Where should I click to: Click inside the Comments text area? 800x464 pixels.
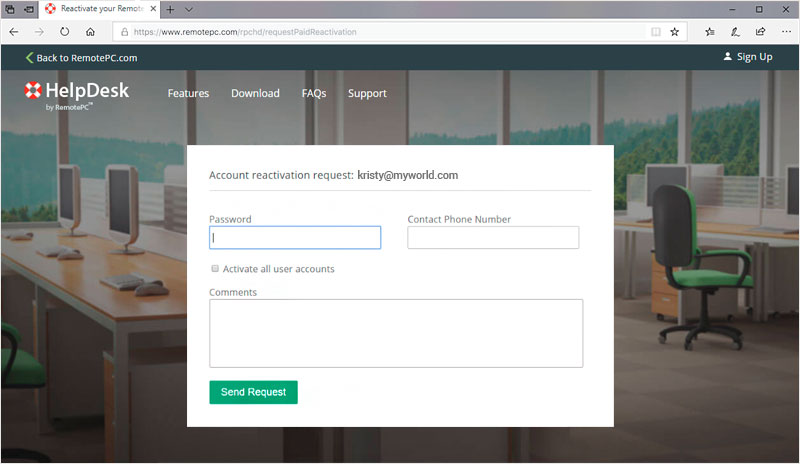pyautogui.click(x=396, y=333)
